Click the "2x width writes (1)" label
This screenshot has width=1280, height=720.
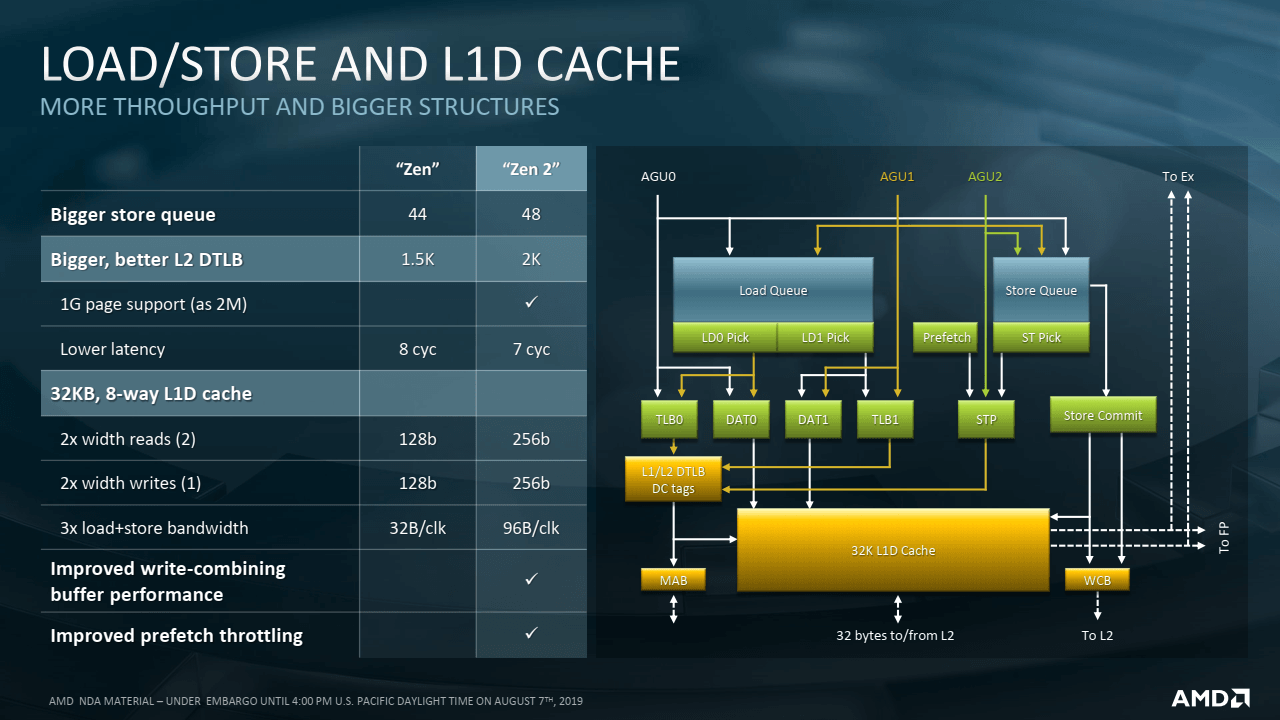pyautogui.click(x=131, y=483)
